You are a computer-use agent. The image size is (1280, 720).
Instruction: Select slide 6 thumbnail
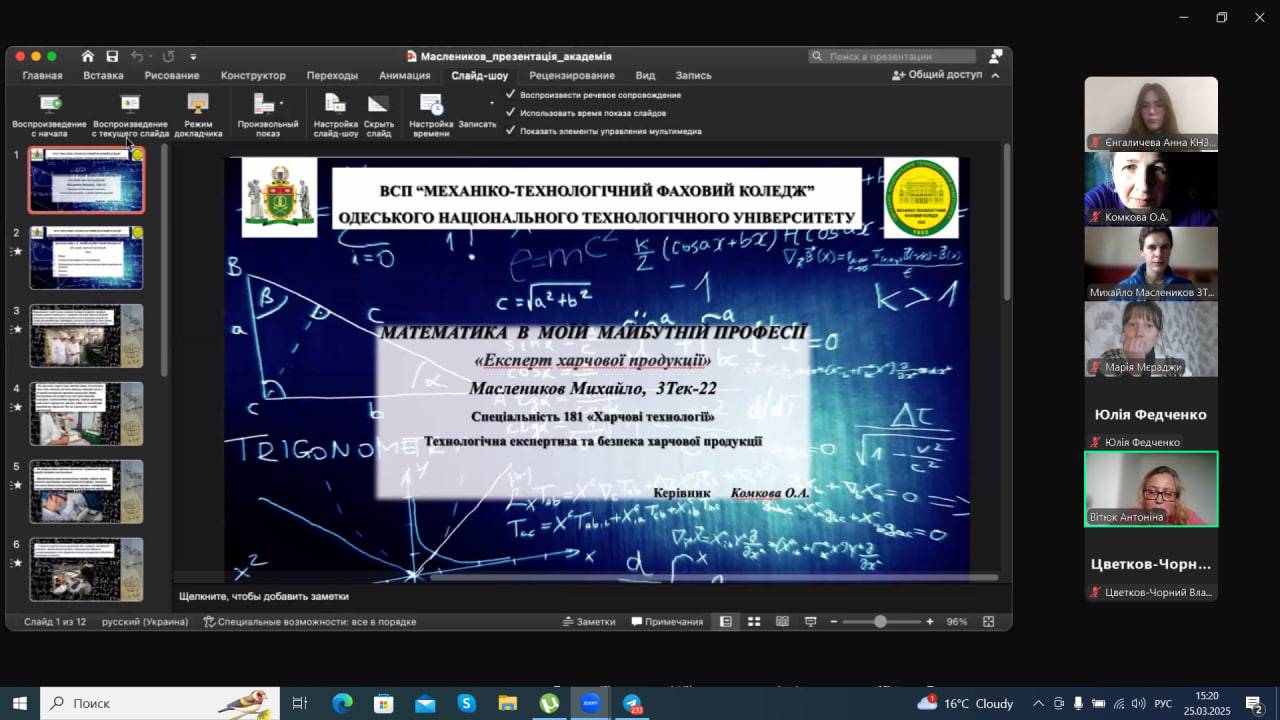(86, 570)
